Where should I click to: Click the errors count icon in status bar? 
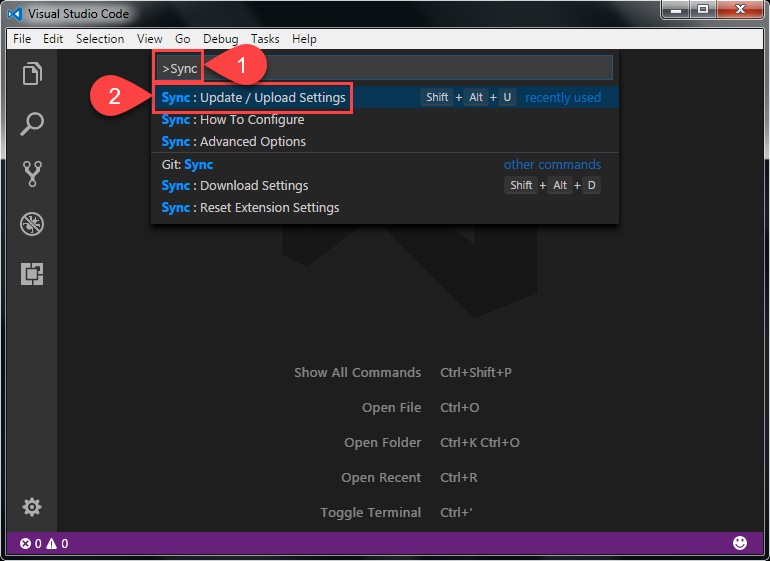[25, 543]
